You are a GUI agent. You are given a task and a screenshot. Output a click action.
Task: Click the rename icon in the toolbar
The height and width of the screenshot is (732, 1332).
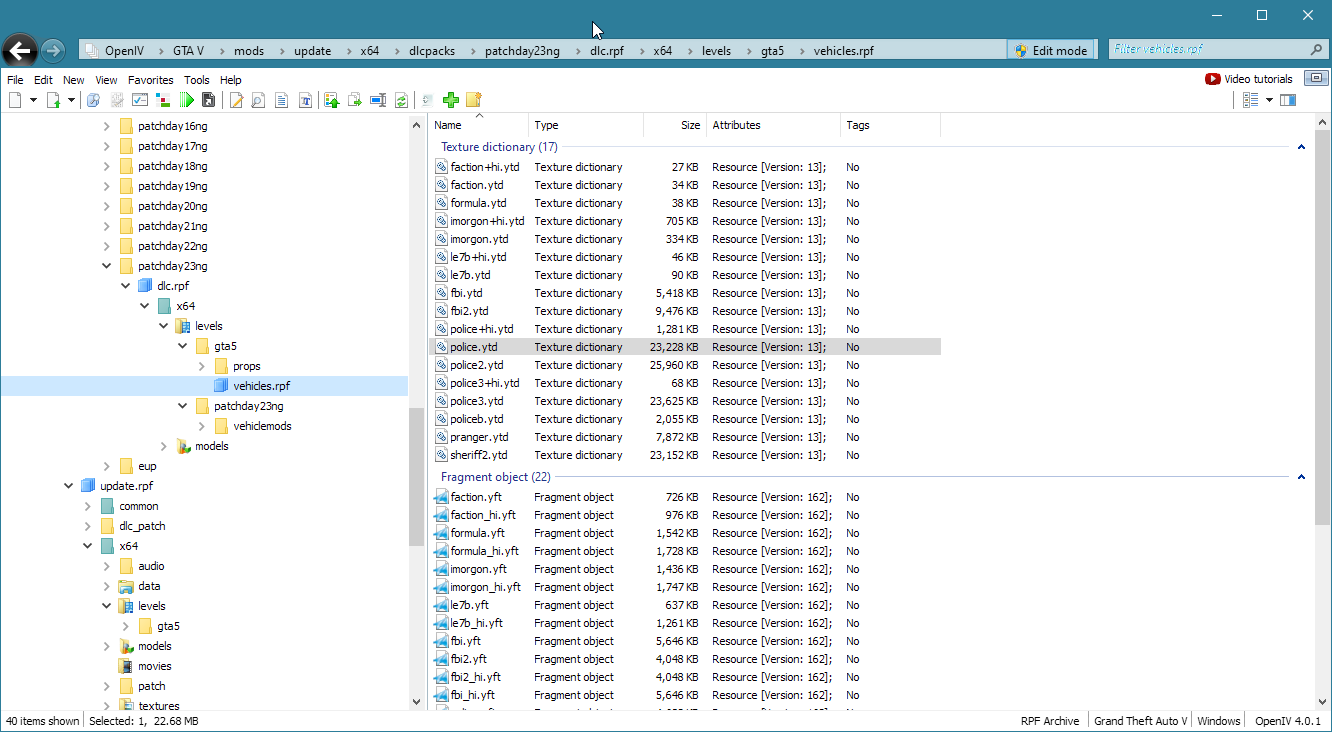[x=378, y=100]
